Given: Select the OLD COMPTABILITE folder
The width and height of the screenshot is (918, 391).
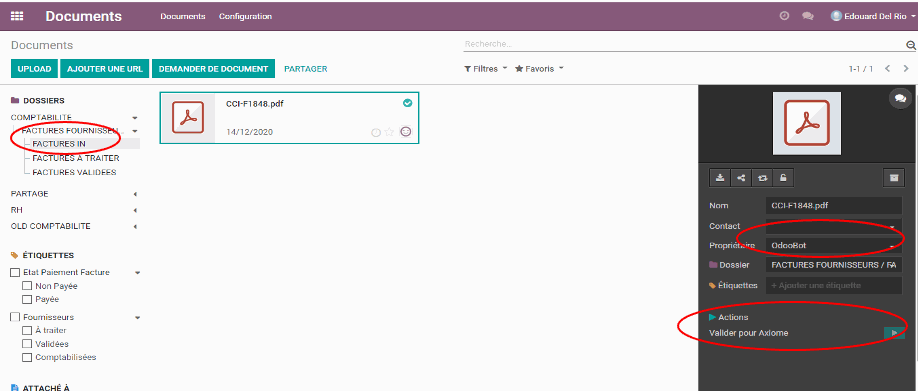Looking at the screenshot, I should [50, 227].
